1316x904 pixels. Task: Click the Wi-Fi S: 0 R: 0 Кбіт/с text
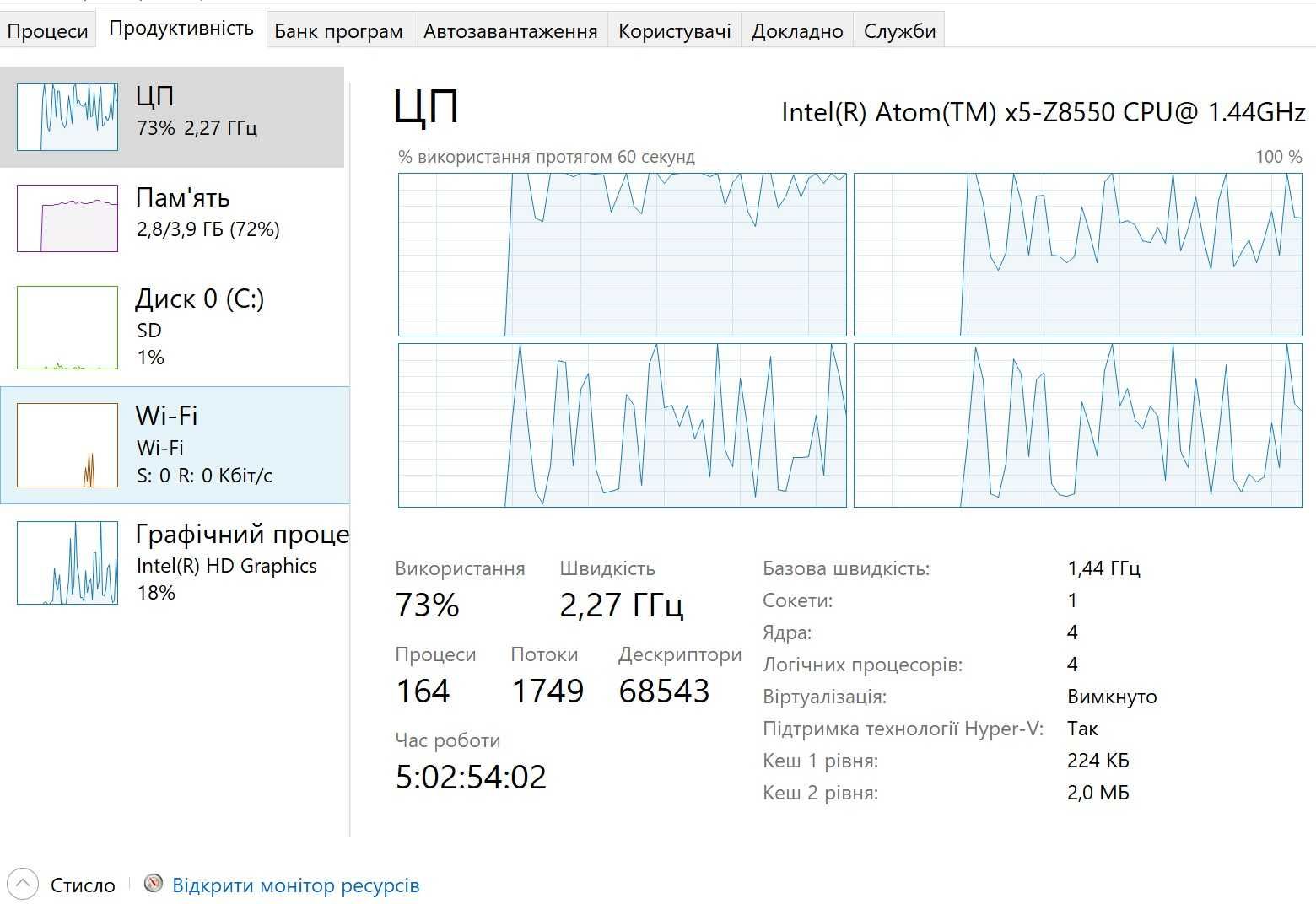coord(204,476)
